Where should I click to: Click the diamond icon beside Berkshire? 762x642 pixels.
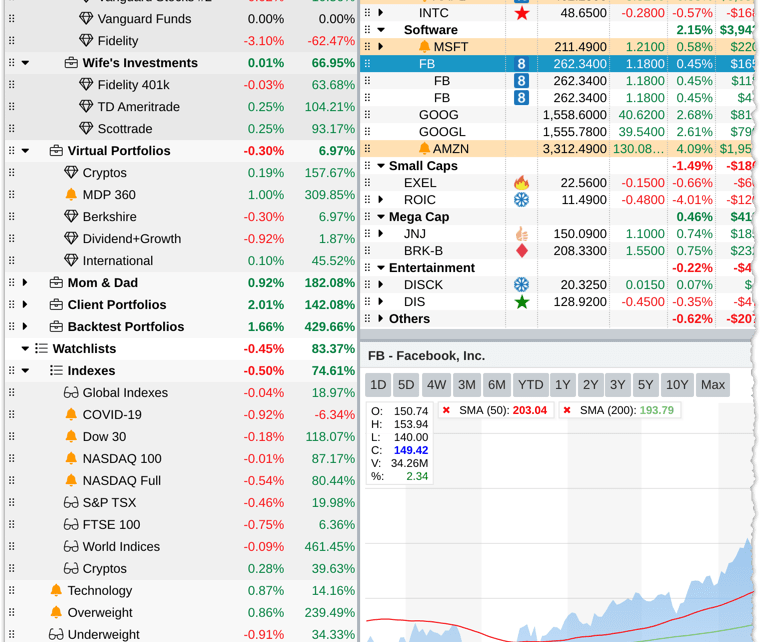[x=71, y=216]
